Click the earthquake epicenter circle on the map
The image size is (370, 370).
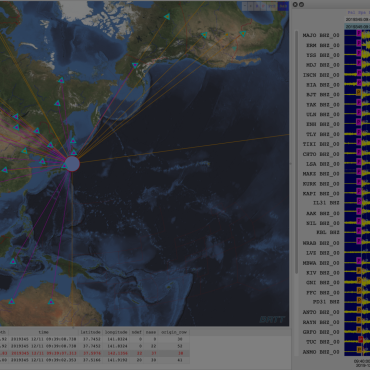(72, 164)
